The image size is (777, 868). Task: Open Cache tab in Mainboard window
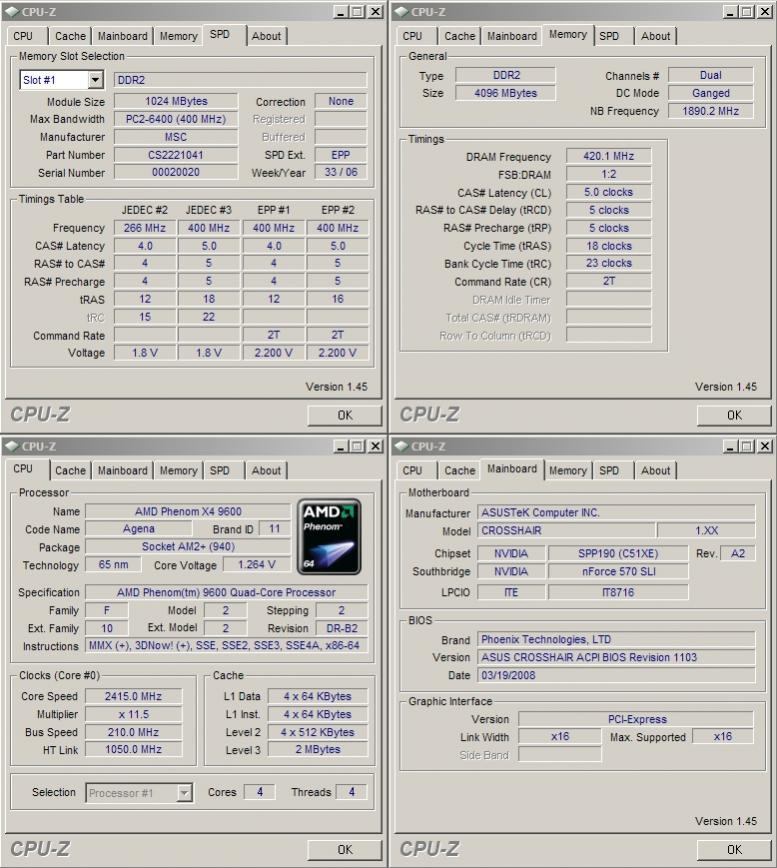coord(460,471)
